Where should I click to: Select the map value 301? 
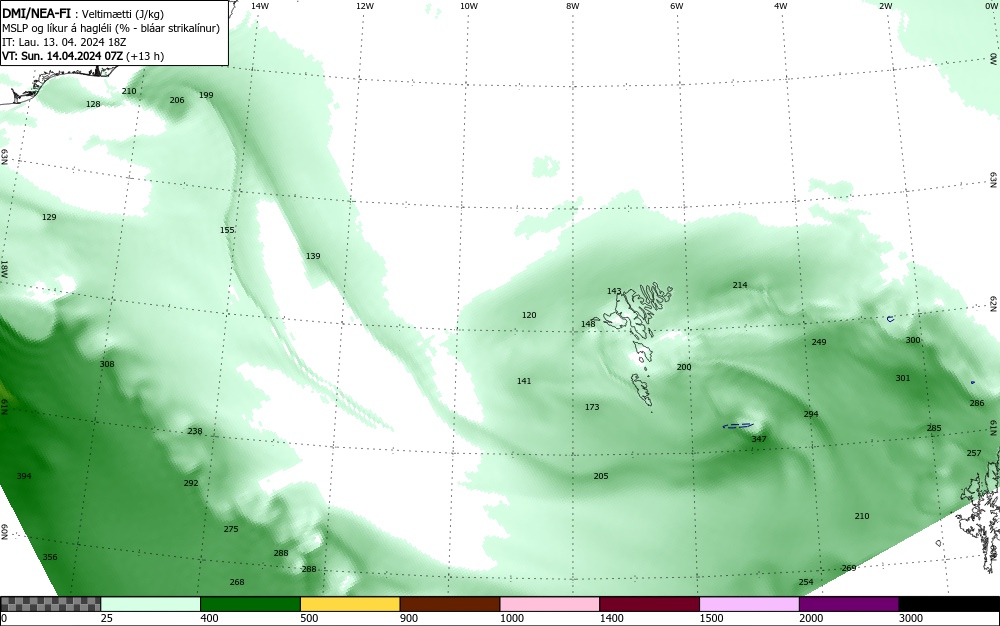[x=902, y=378]
